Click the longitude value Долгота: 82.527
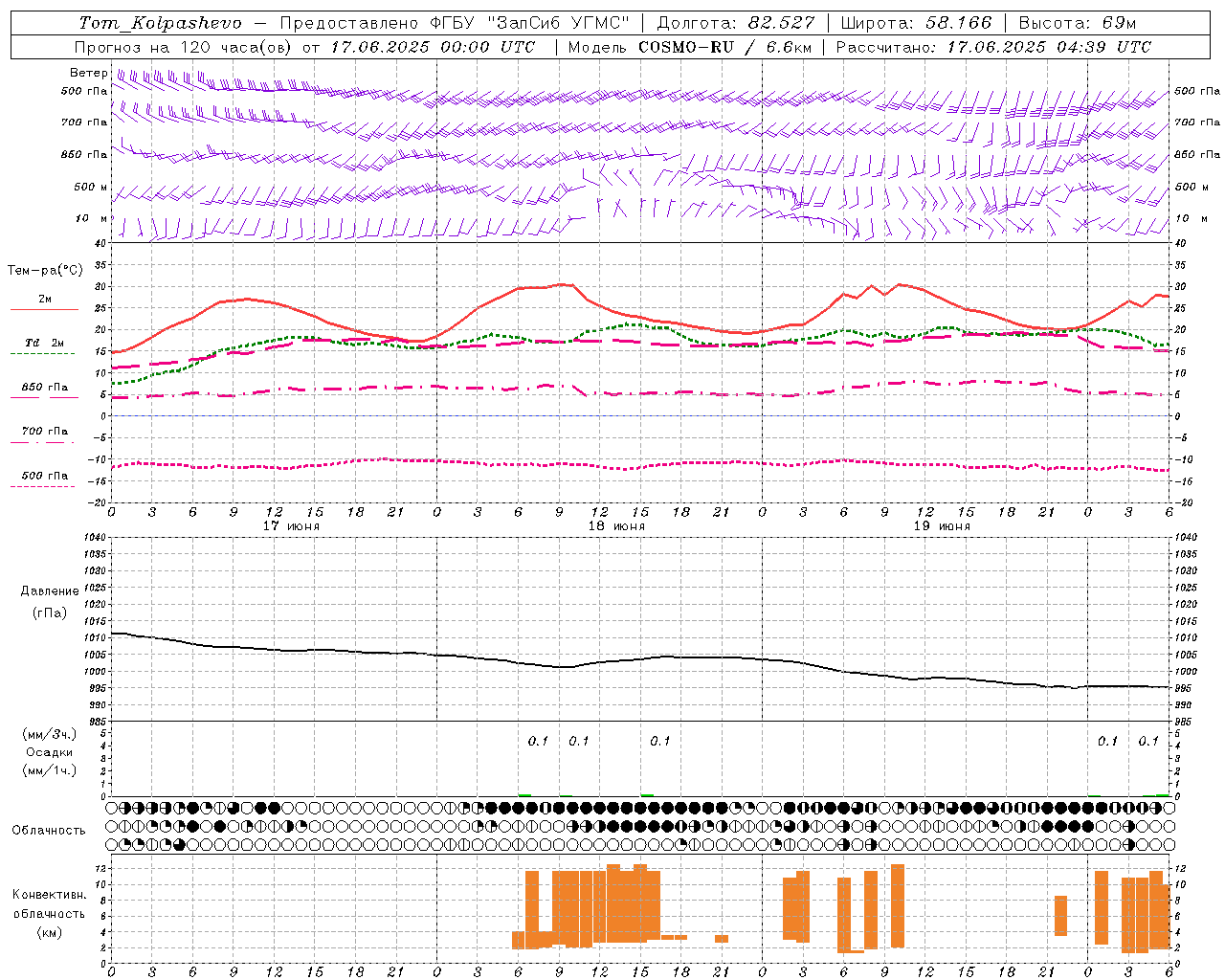The height and width of the screenshot is (980, 1225). coord(736,23)
